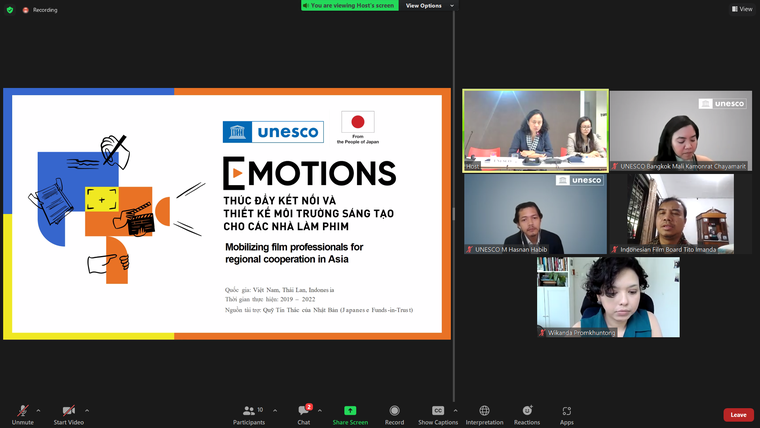Open the Participants panel

(252, 413)
